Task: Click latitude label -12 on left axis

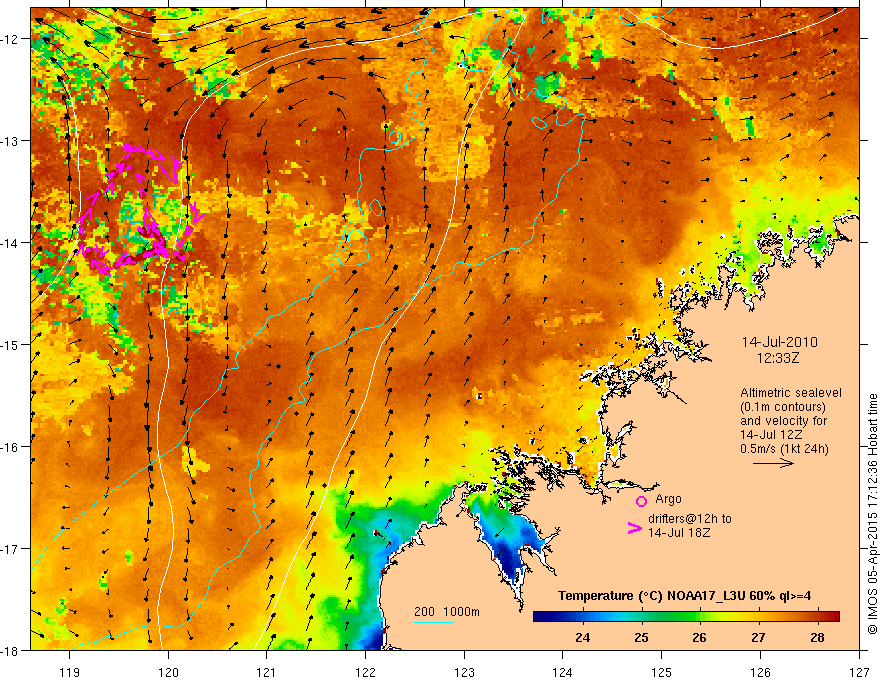Action: (x=12, y=39)
